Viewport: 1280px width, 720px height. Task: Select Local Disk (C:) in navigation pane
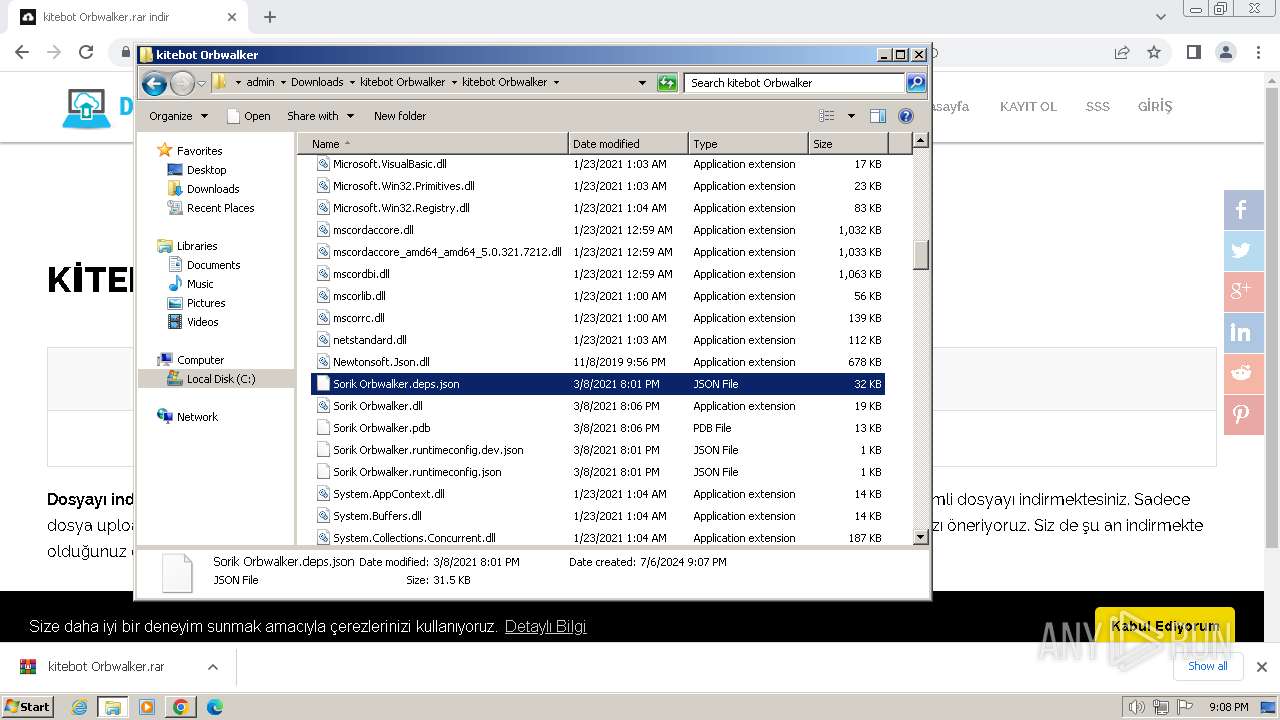point(220,379)
